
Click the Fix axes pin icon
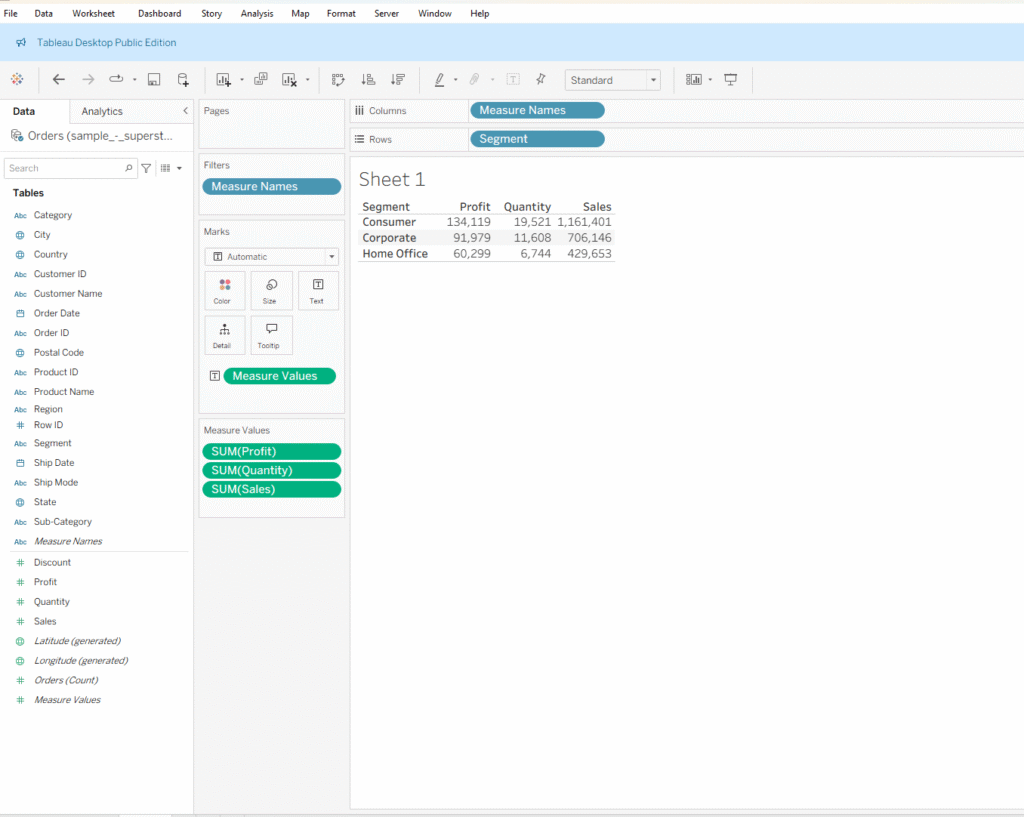point(541,80)
